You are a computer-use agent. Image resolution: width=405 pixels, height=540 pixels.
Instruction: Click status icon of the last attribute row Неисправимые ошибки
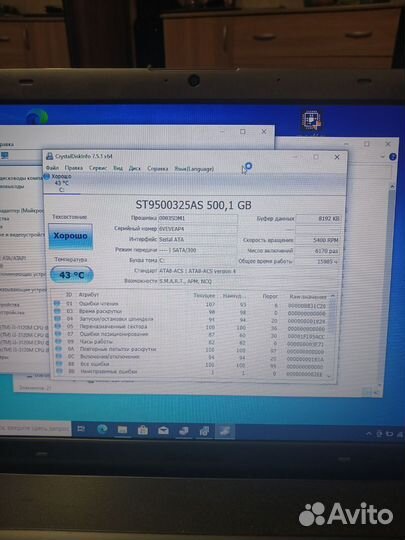point(59,371)
